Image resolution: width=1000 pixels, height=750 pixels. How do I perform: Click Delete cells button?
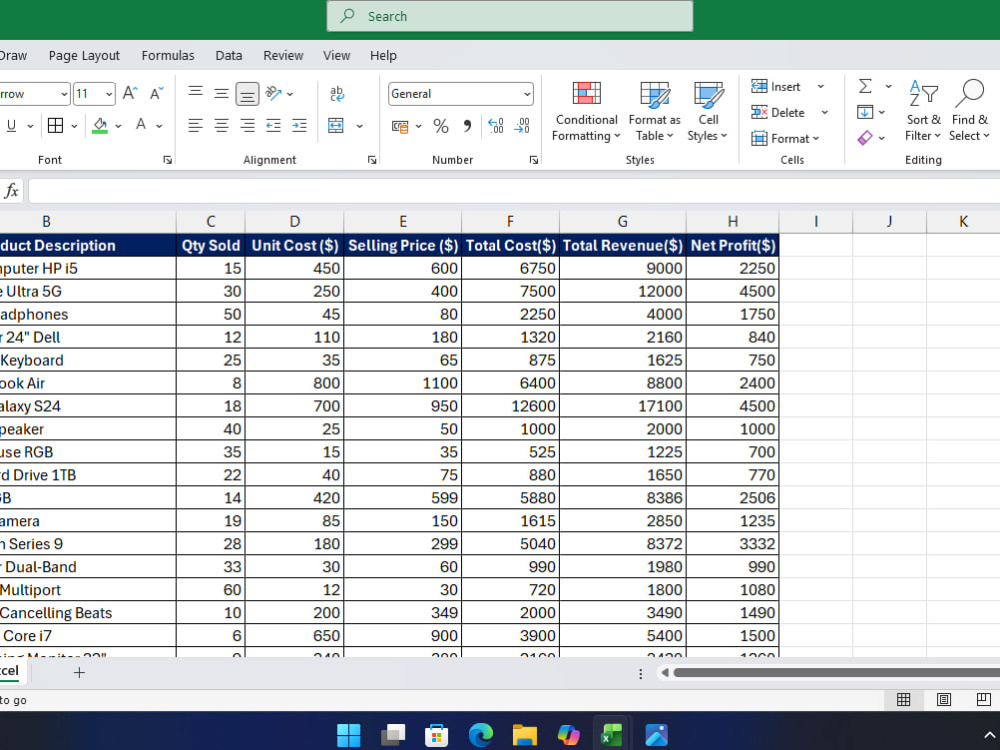(777, 112)
